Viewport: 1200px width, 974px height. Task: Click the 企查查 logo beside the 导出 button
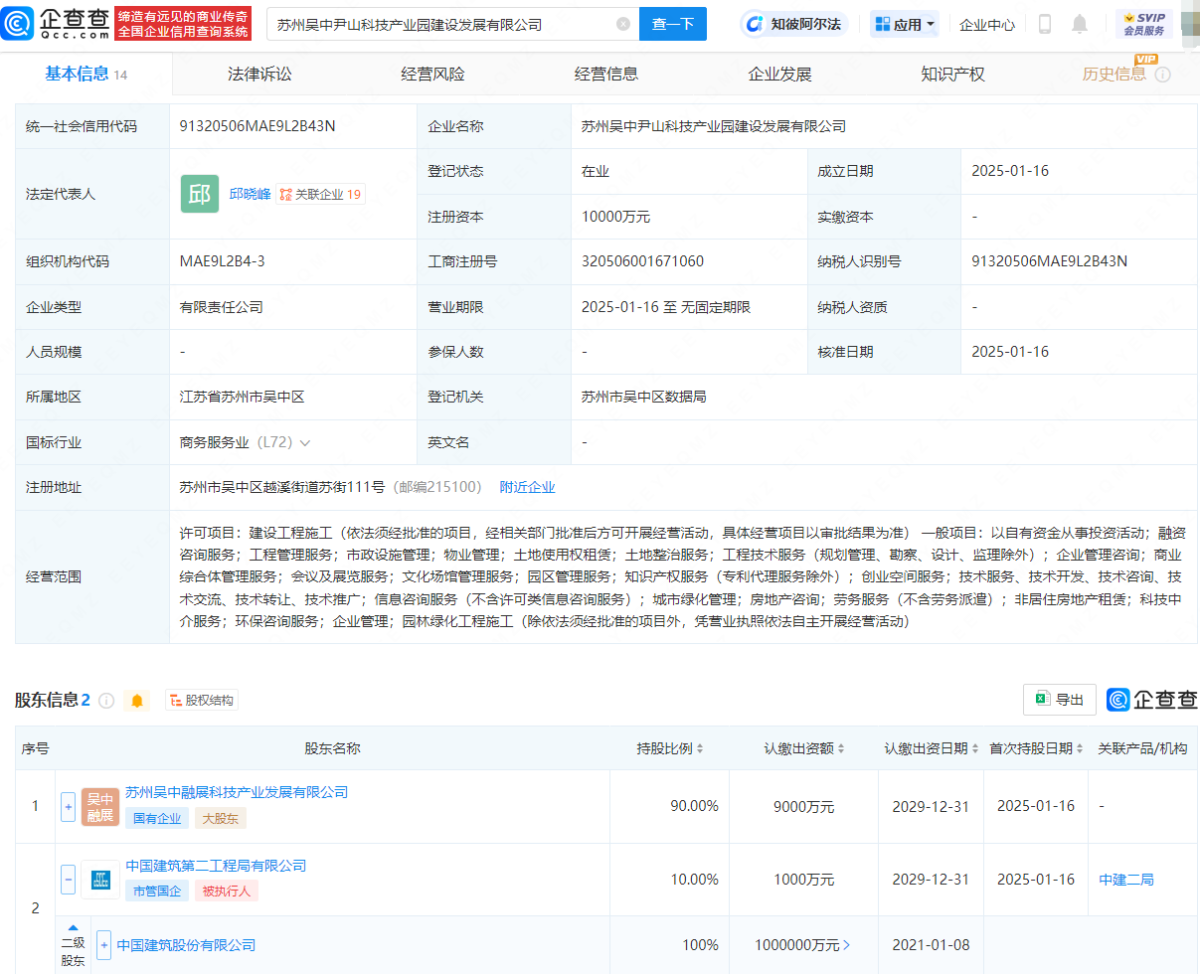(1152, 700)
